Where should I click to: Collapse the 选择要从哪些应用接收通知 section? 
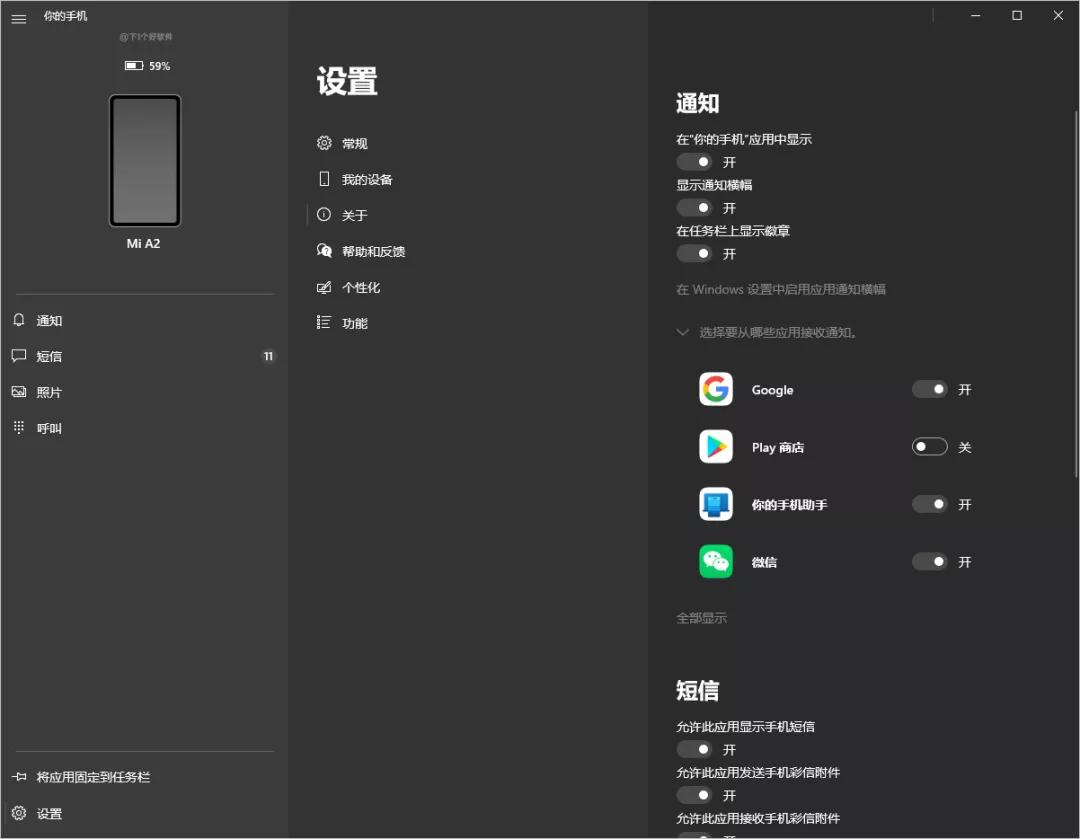(683, 331)
